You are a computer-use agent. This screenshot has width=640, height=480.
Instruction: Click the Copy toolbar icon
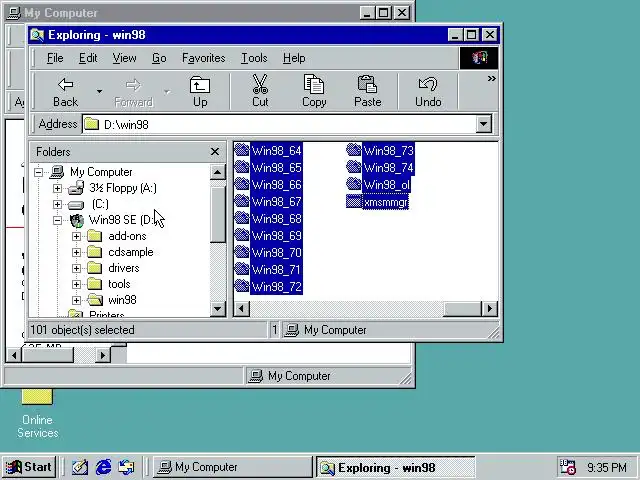[313, 85]
